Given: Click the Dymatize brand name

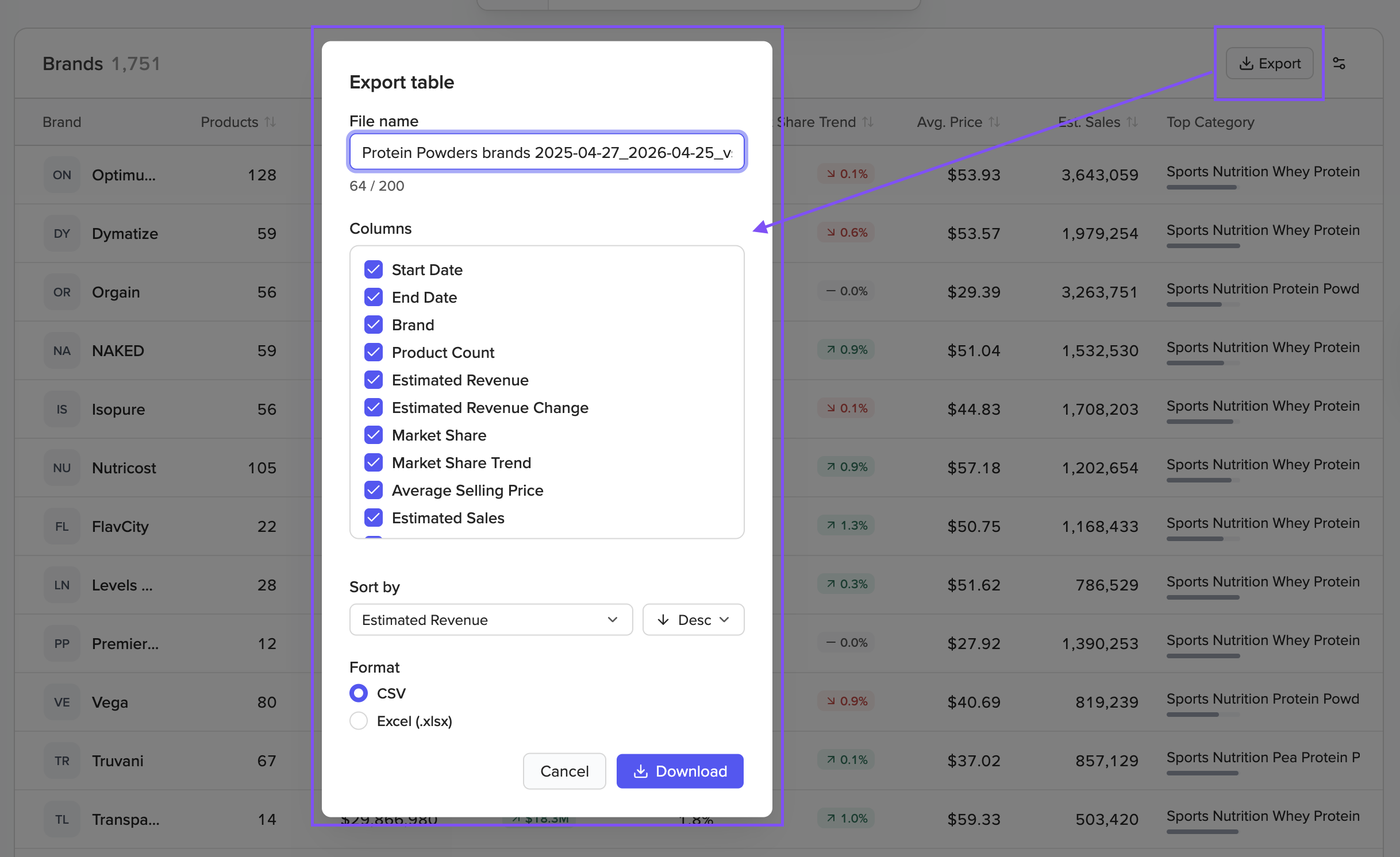Looking at the screenshot, I should tap(125, 234).
